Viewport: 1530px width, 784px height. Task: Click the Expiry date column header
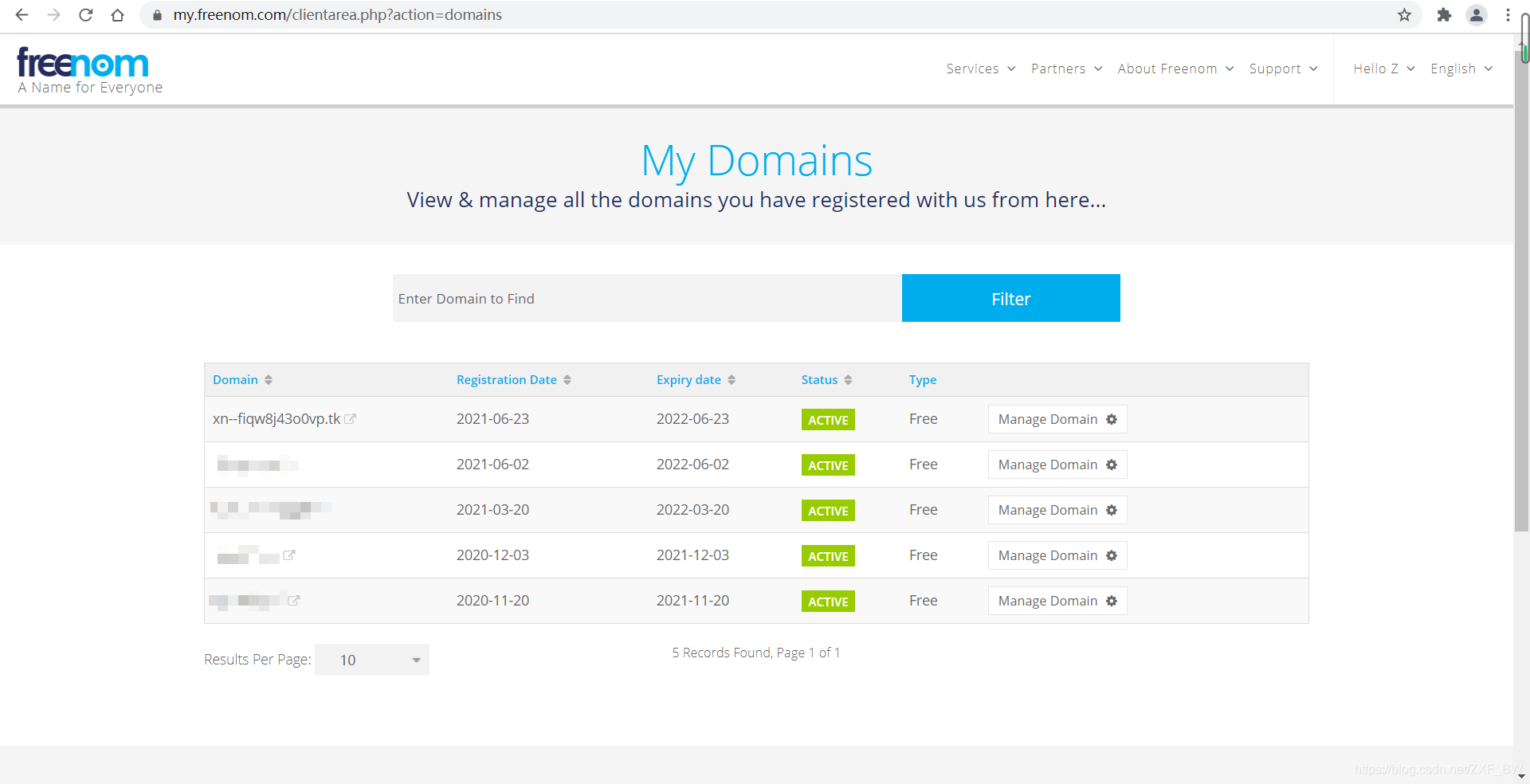pyautogui.click(x=688, y=380)
